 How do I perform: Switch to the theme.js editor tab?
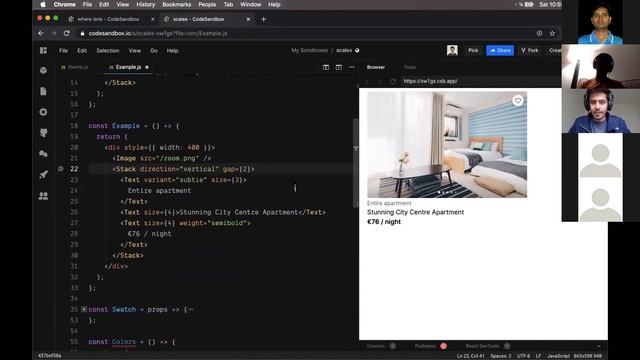(75, 67)
